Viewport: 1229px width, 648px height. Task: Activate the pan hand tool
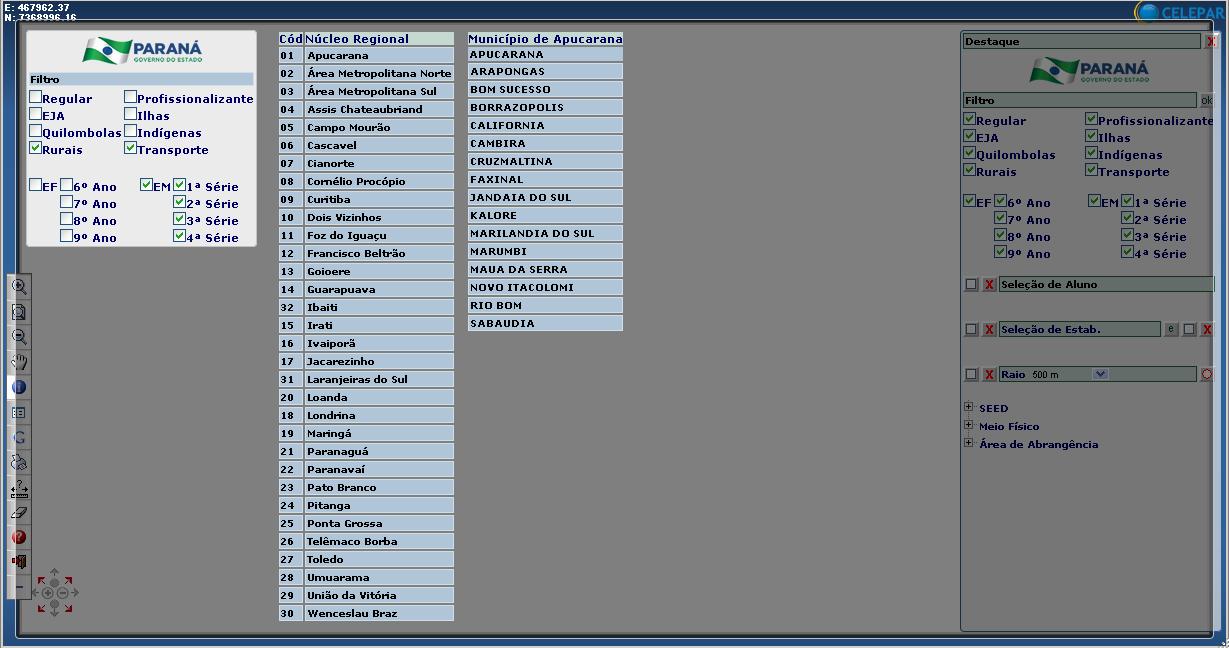click(19, 362)
